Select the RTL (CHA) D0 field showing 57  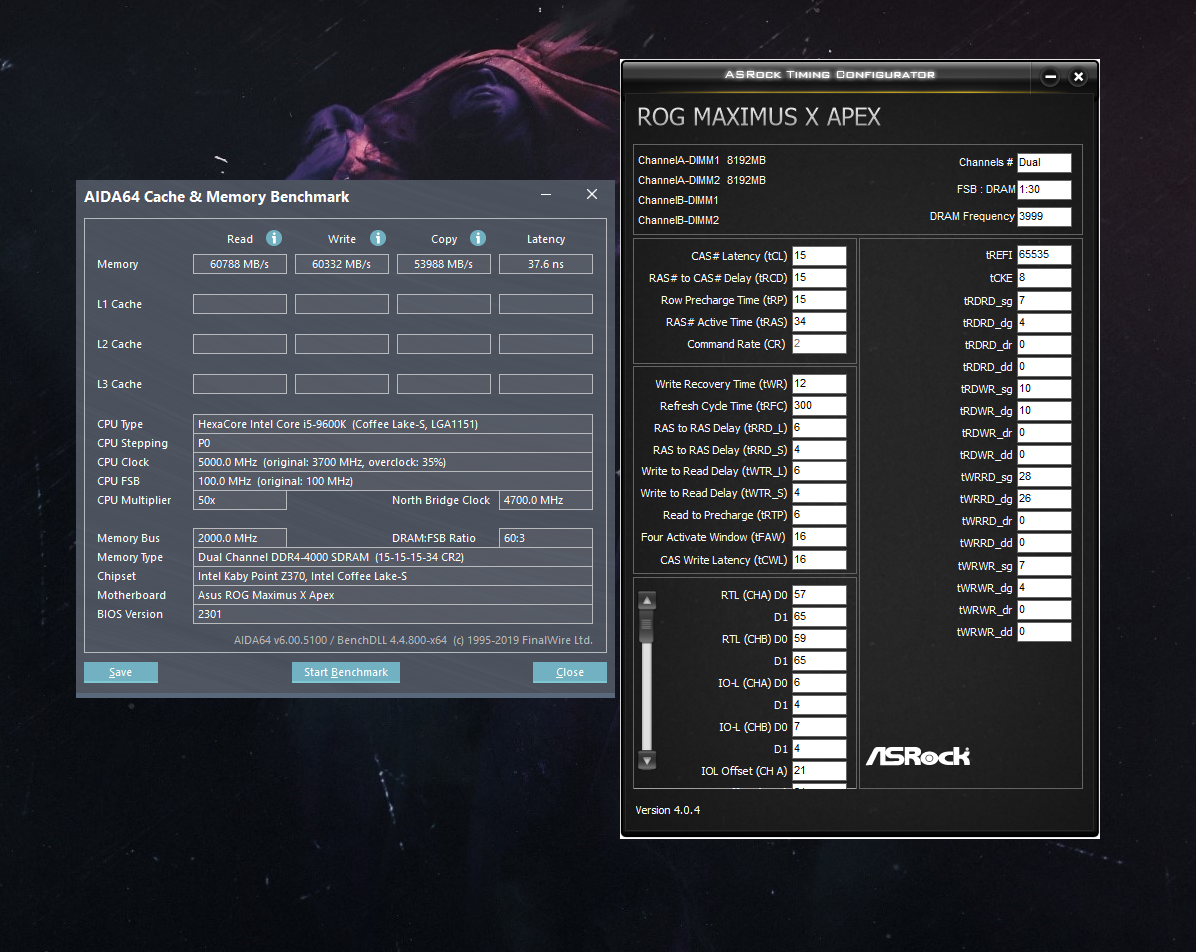click(x=819, y=595)
